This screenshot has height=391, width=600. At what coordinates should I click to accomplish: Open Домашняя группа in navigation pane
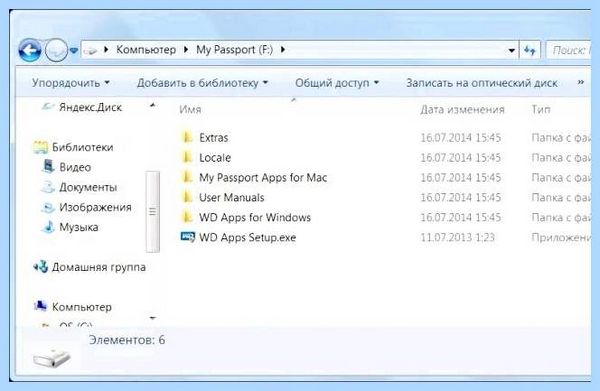(99, 267)
